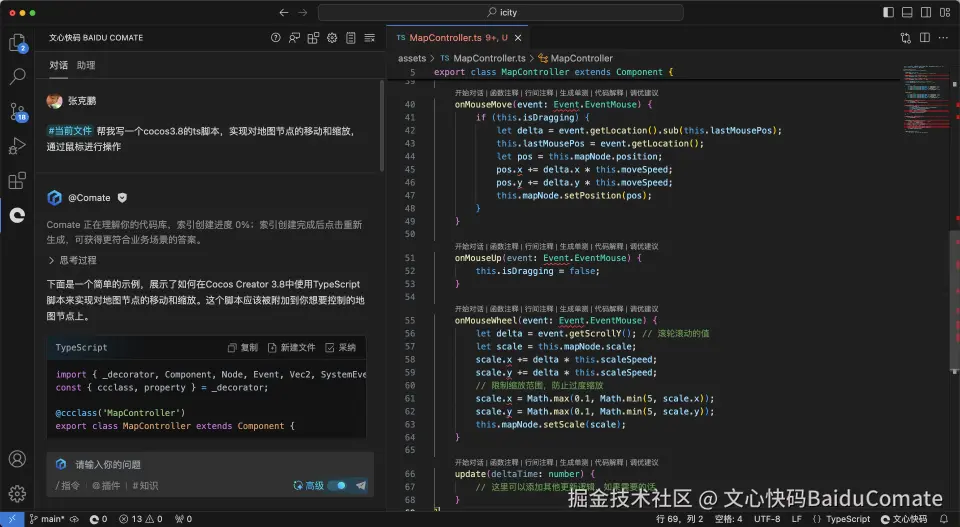Change LF end-of-line sequence in status bar
This screenshot has width=960, height=527.
pos(797,519)
